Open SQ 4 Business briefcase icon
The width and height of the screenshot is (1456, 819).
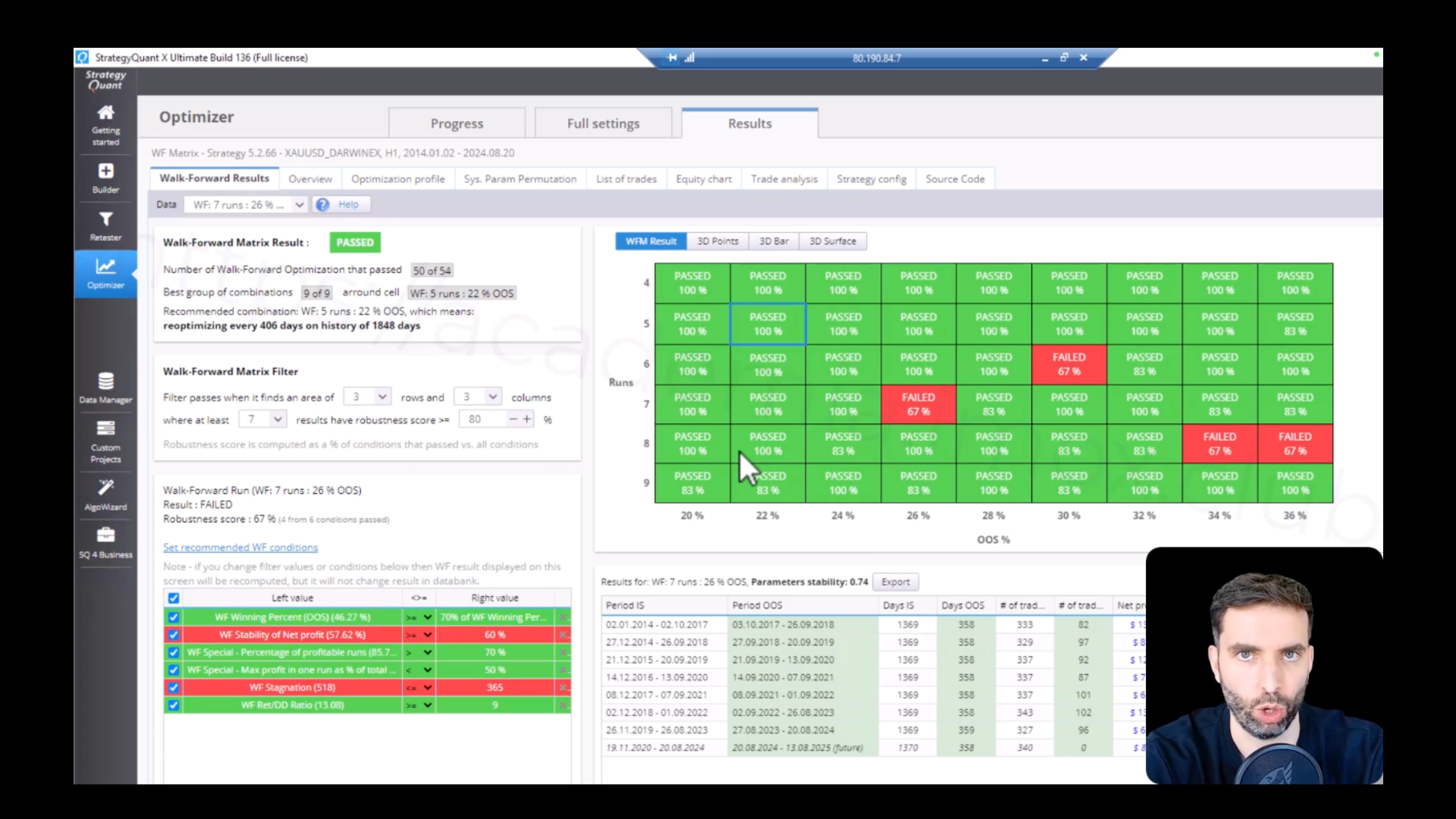105,535
